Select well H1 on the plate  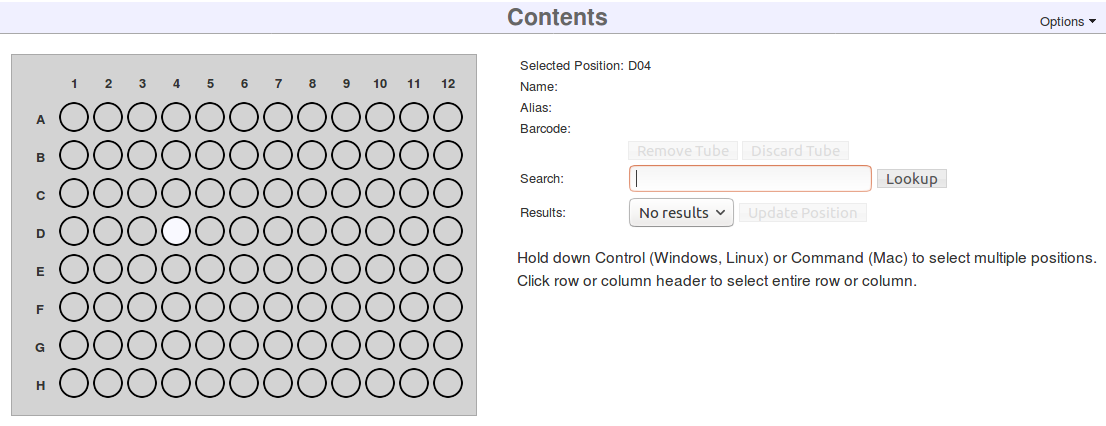[x=74, y=383]
